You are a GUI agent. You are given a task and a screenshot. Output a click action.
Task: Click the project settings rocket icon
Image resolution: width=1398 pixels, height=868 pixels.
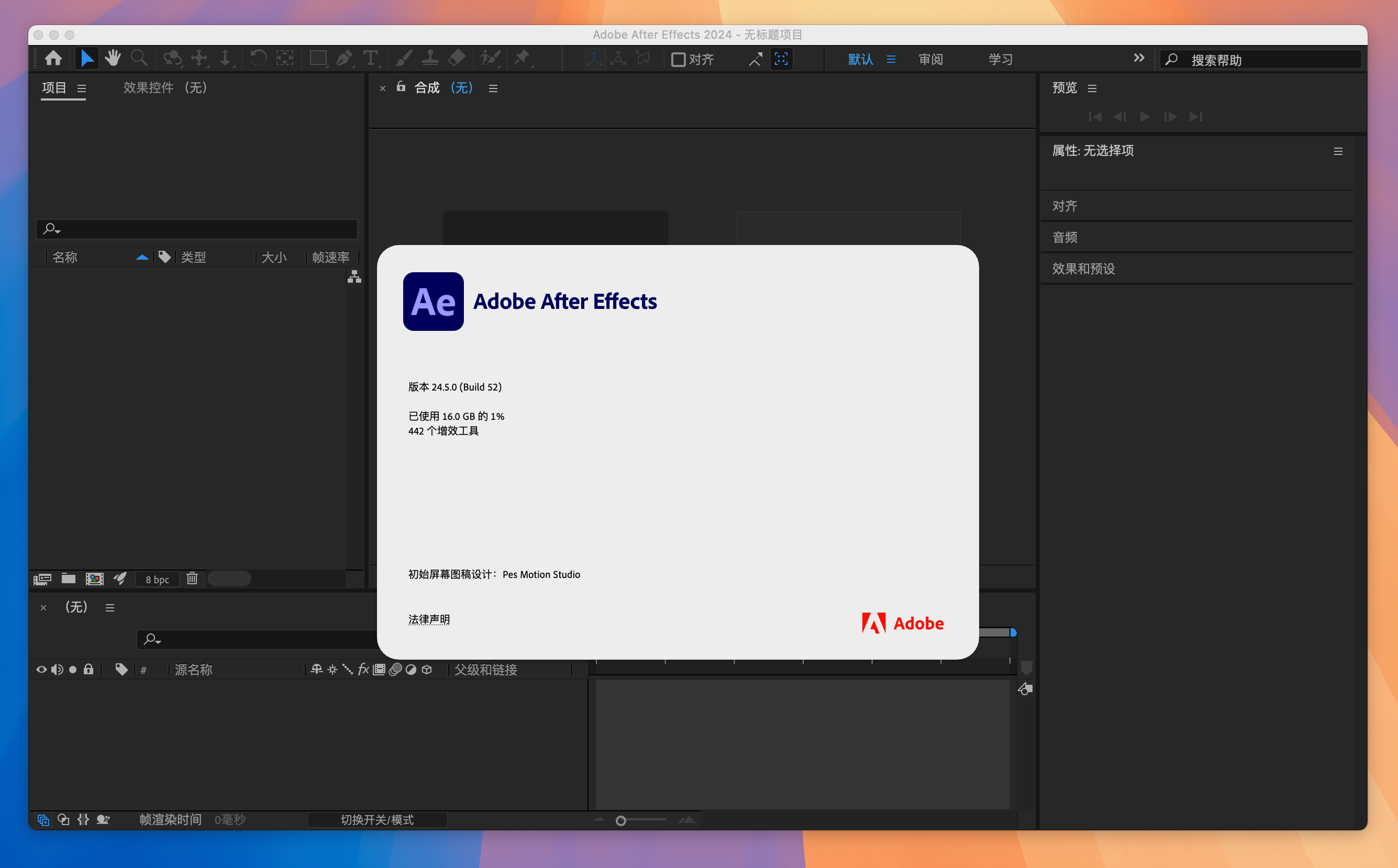click(x=119, y=578)
